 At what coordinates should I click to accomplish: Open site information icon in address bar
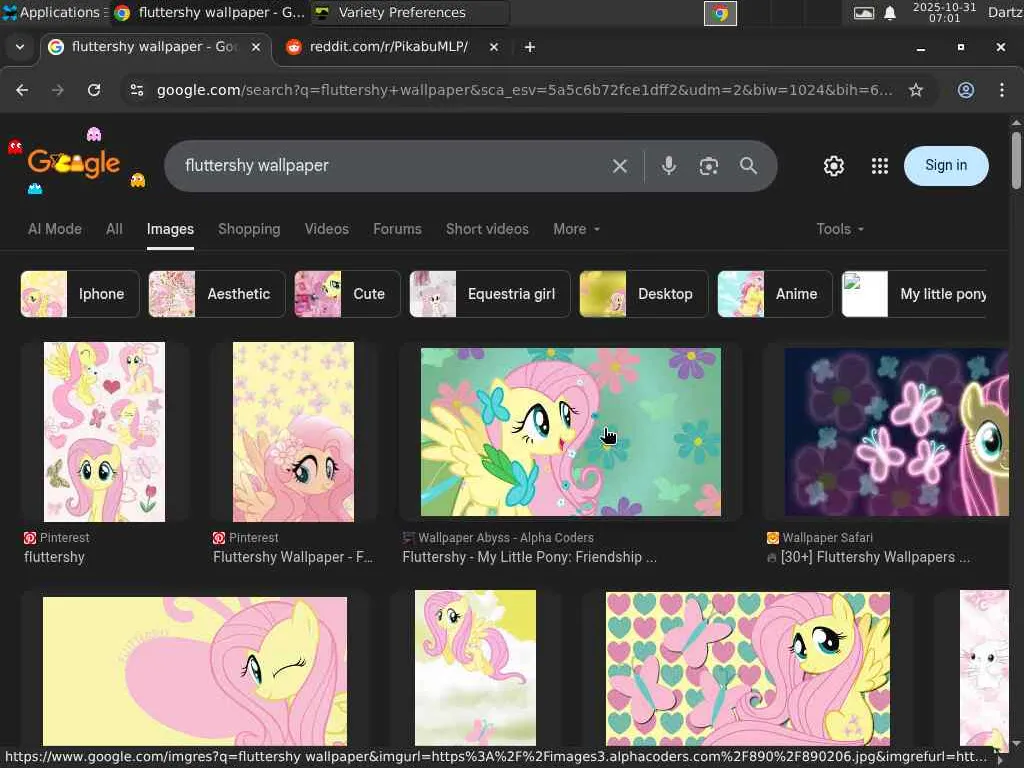click(x=136, y=90)
